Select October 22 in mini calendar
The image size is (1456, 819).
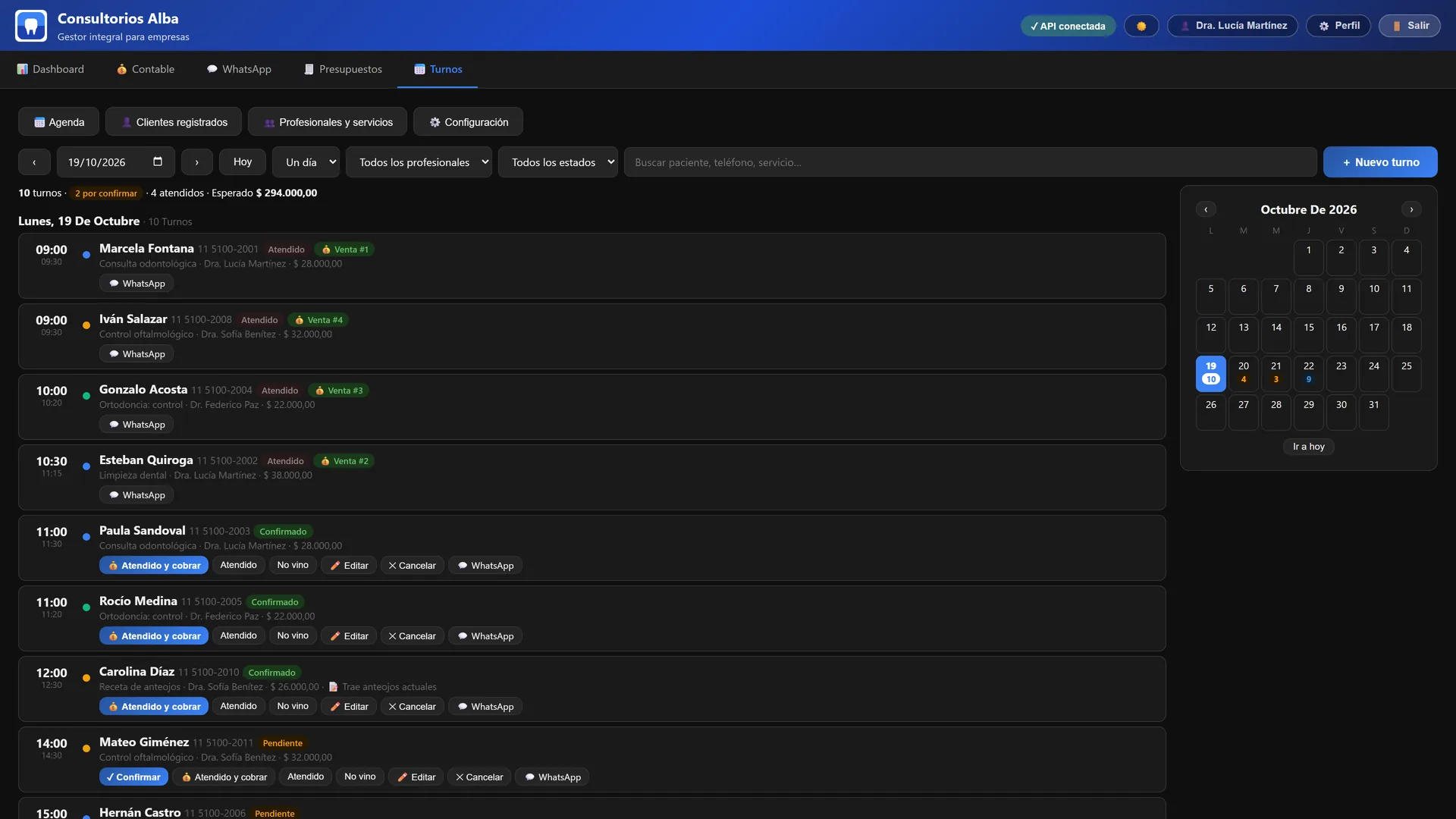click(x=1309, y=373)
